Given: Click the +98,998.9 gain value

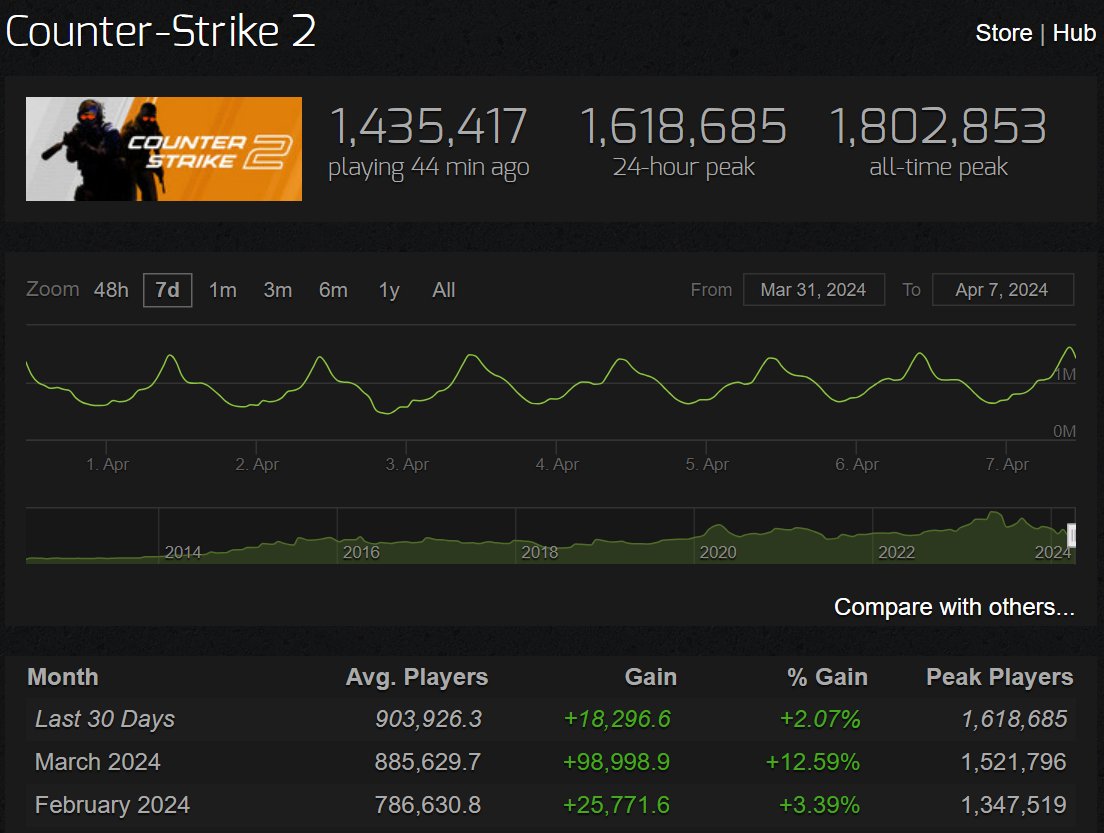Looking at the screenshot, I should click(617, 762).
